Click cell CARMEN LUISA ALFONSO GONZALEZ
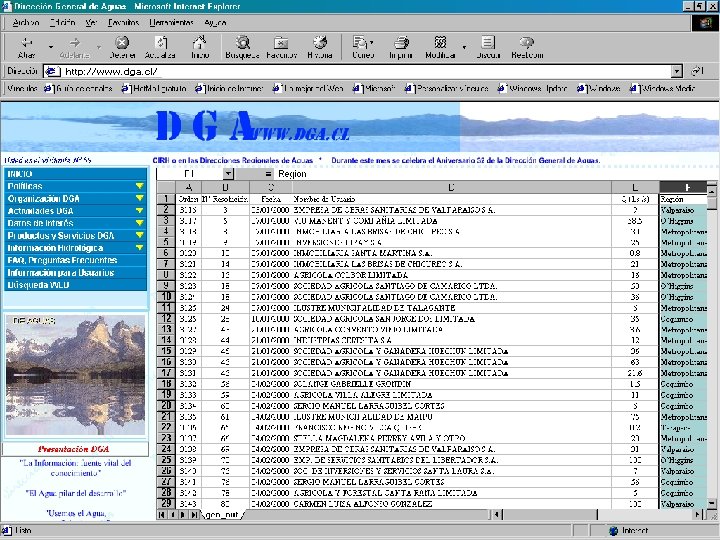720x540 pixels. 452,504
